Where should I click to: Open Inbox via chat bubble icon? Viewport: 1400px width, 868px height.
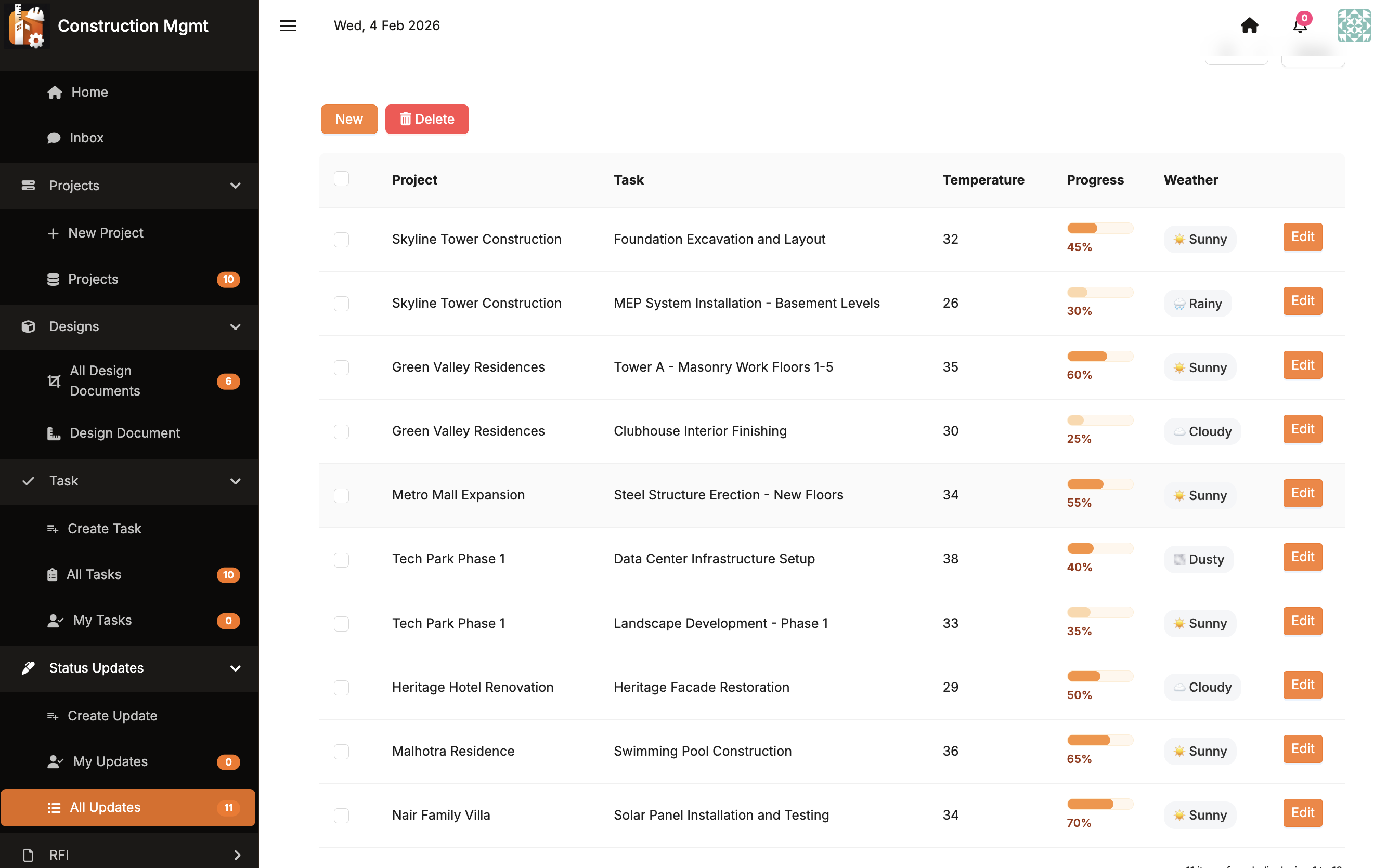pyautogui.click(x=54, y=138)
